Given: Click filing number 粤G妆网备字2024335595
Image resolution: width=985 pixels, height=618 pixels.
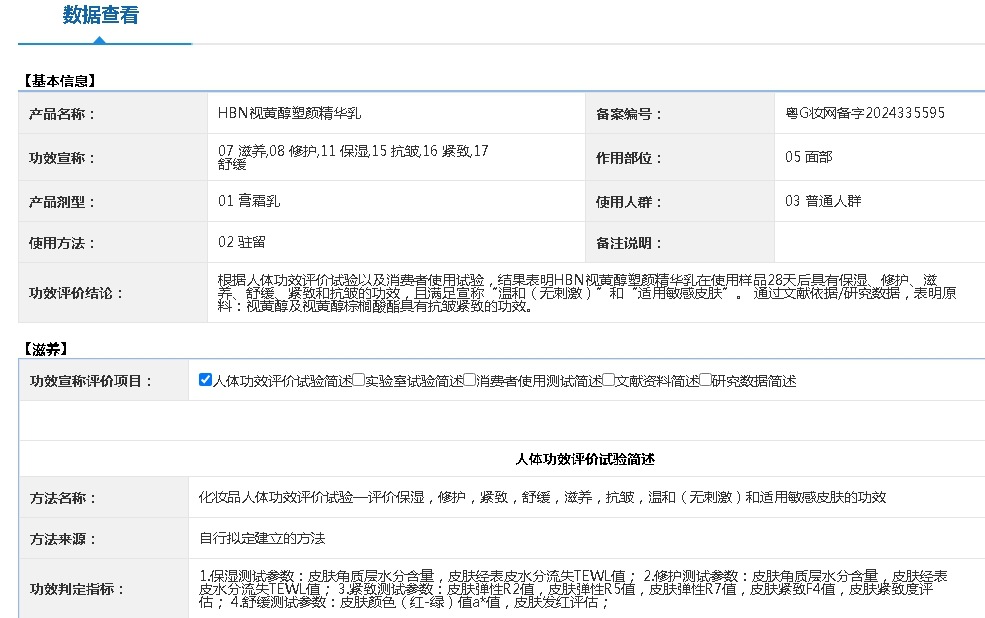Looking at the screenshot, I should point(865,113).
